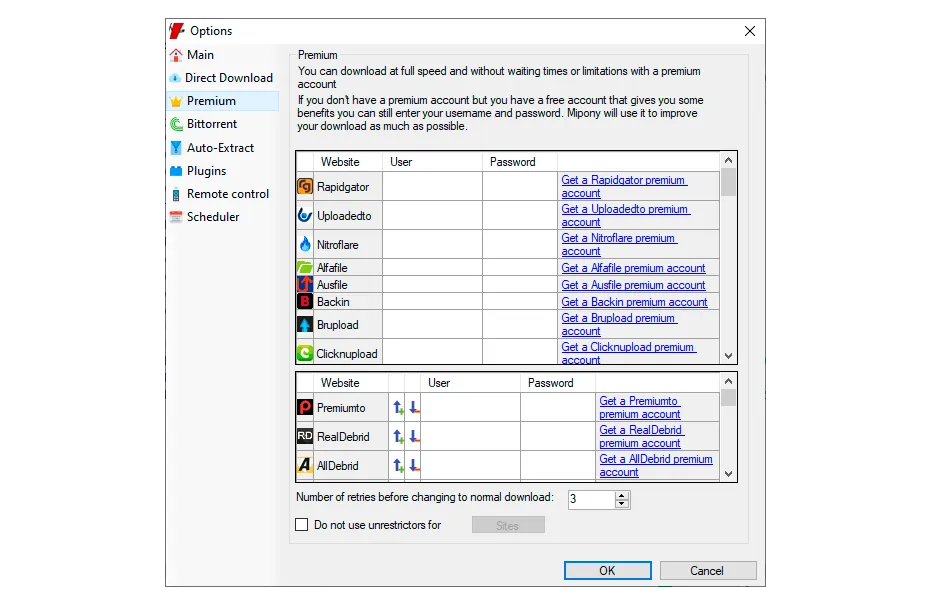Open Get a Brupload premium account link
This screenshot has width=932, height=611.
point(619,325)
